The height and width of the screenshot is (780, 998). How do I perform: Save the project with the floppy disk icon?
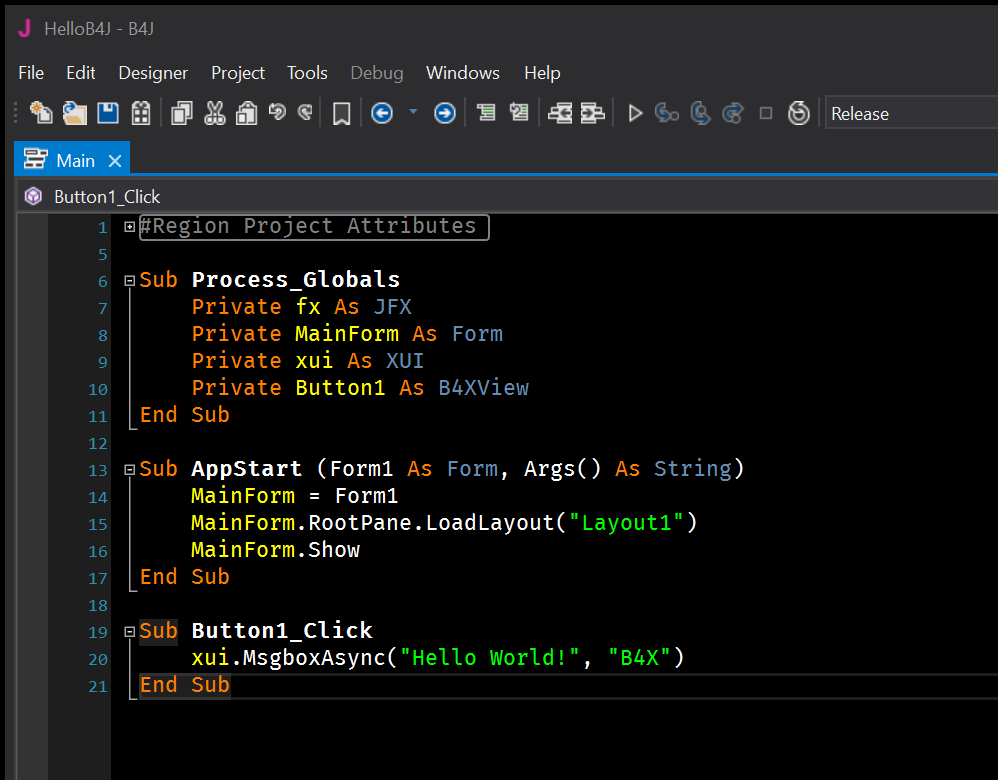[x=108, y=113]
